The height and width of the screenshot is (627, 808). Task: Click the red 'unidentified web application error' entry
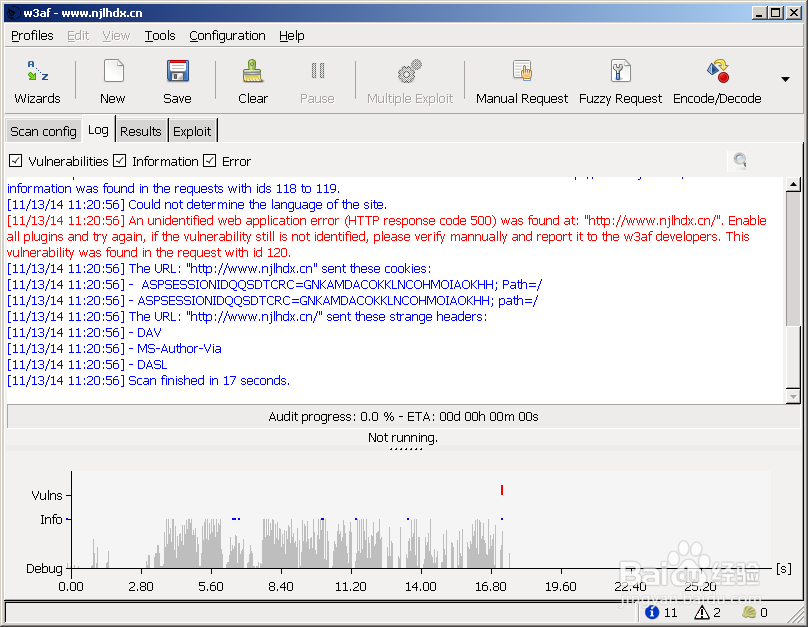point(386,236)
